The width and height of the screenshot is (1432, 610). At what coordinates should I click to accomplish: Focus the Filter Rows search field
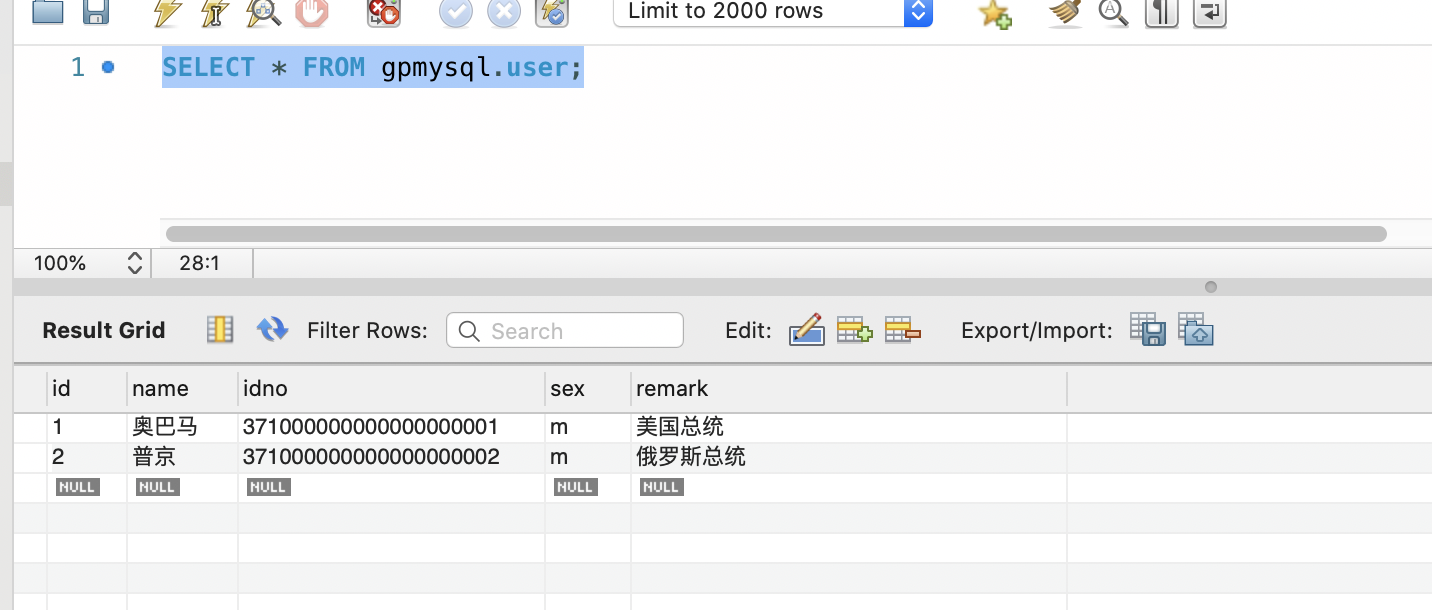coord(565,331)
